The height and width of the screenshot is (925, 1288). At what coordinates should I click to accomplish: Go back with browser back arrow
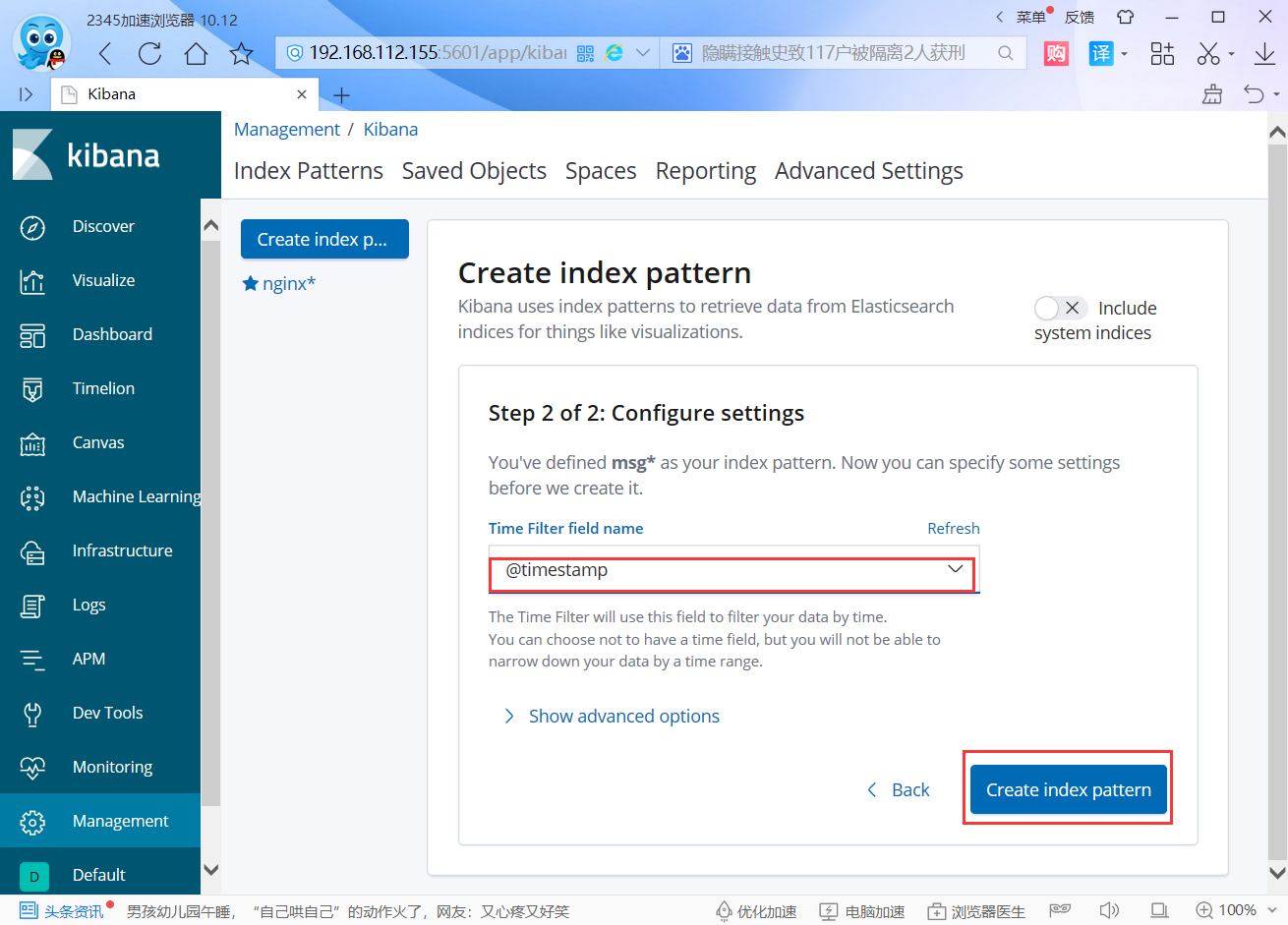(x=105, y=53)
